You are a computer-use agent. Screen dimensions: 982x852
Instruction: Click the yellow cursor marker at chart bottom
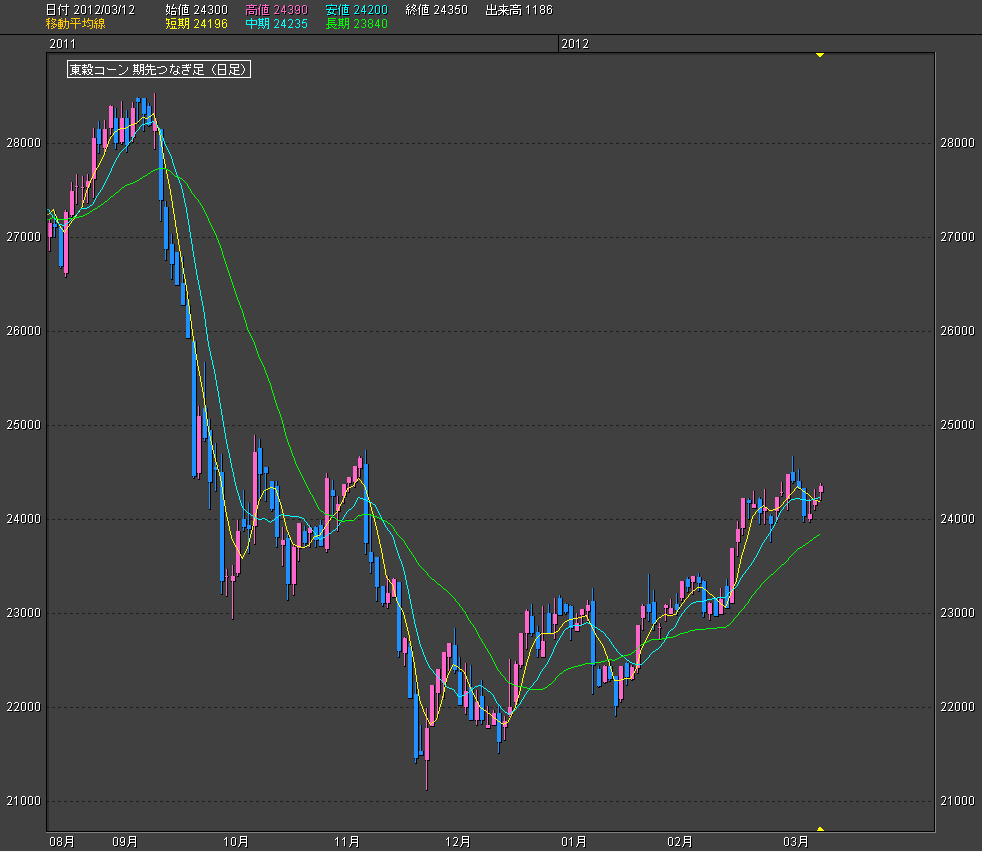click(820, 829)
